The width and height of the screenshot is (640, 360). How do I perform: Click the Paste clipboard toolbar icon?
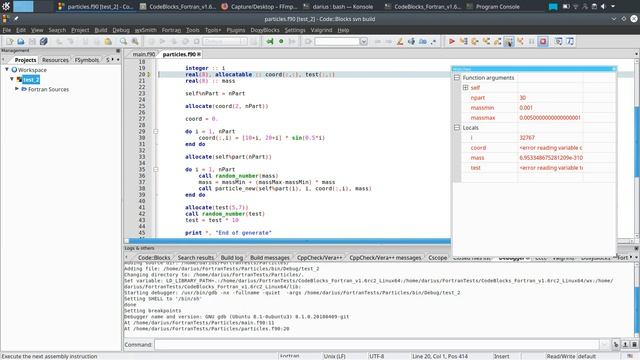(x=108, y=41)
